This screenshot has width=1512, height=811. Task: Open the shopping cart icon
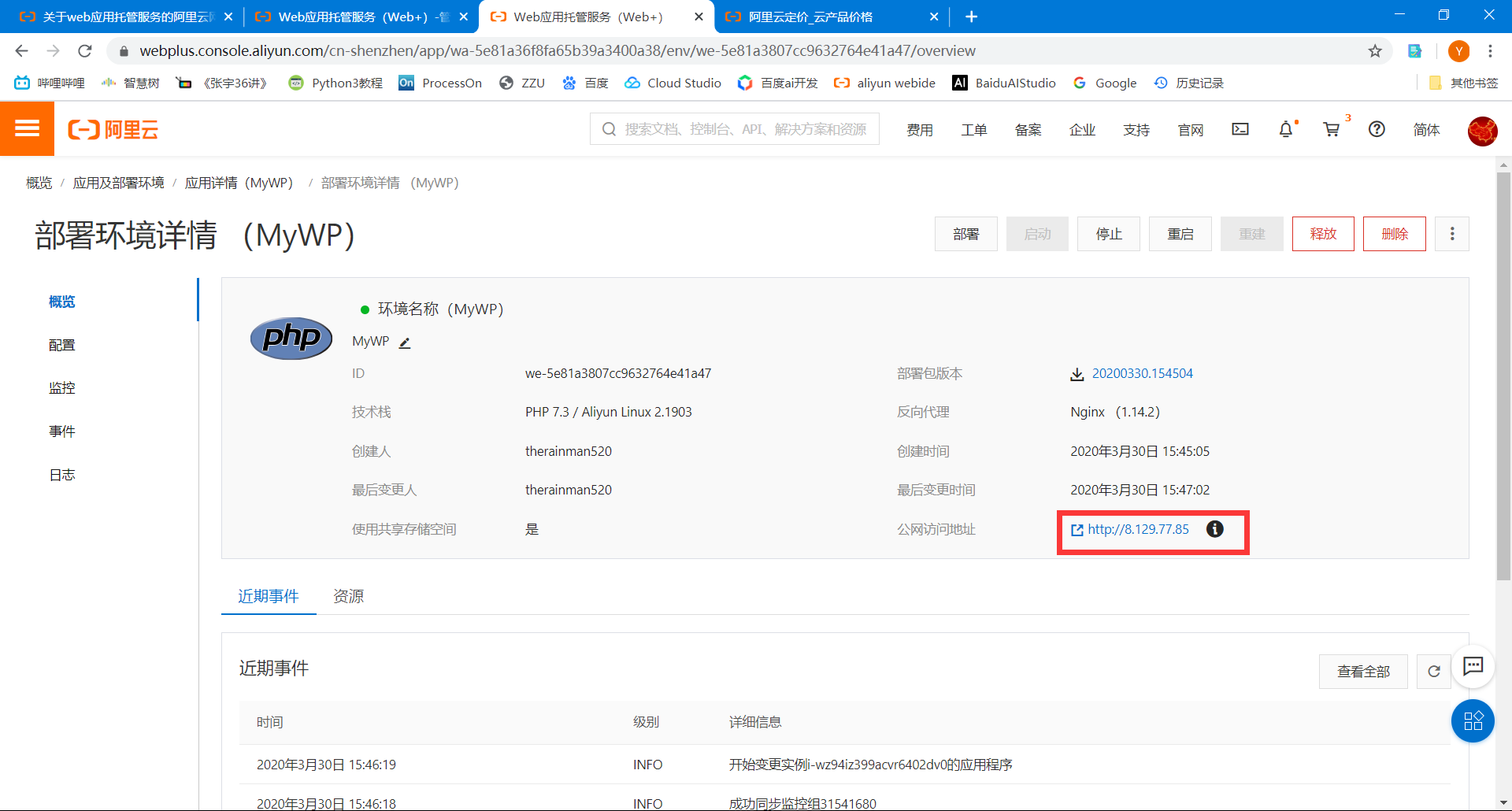click(1332, 129)
